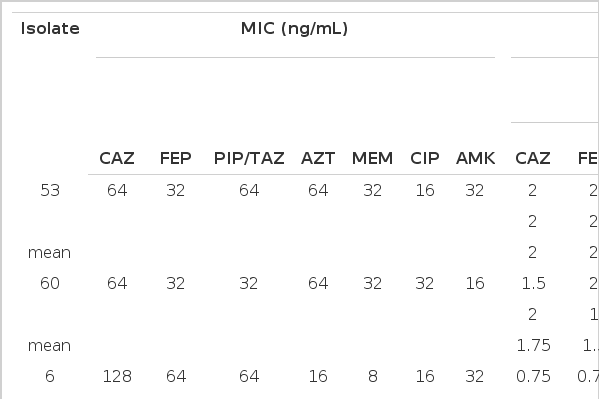Click the second mean row label

click(50, 346)
